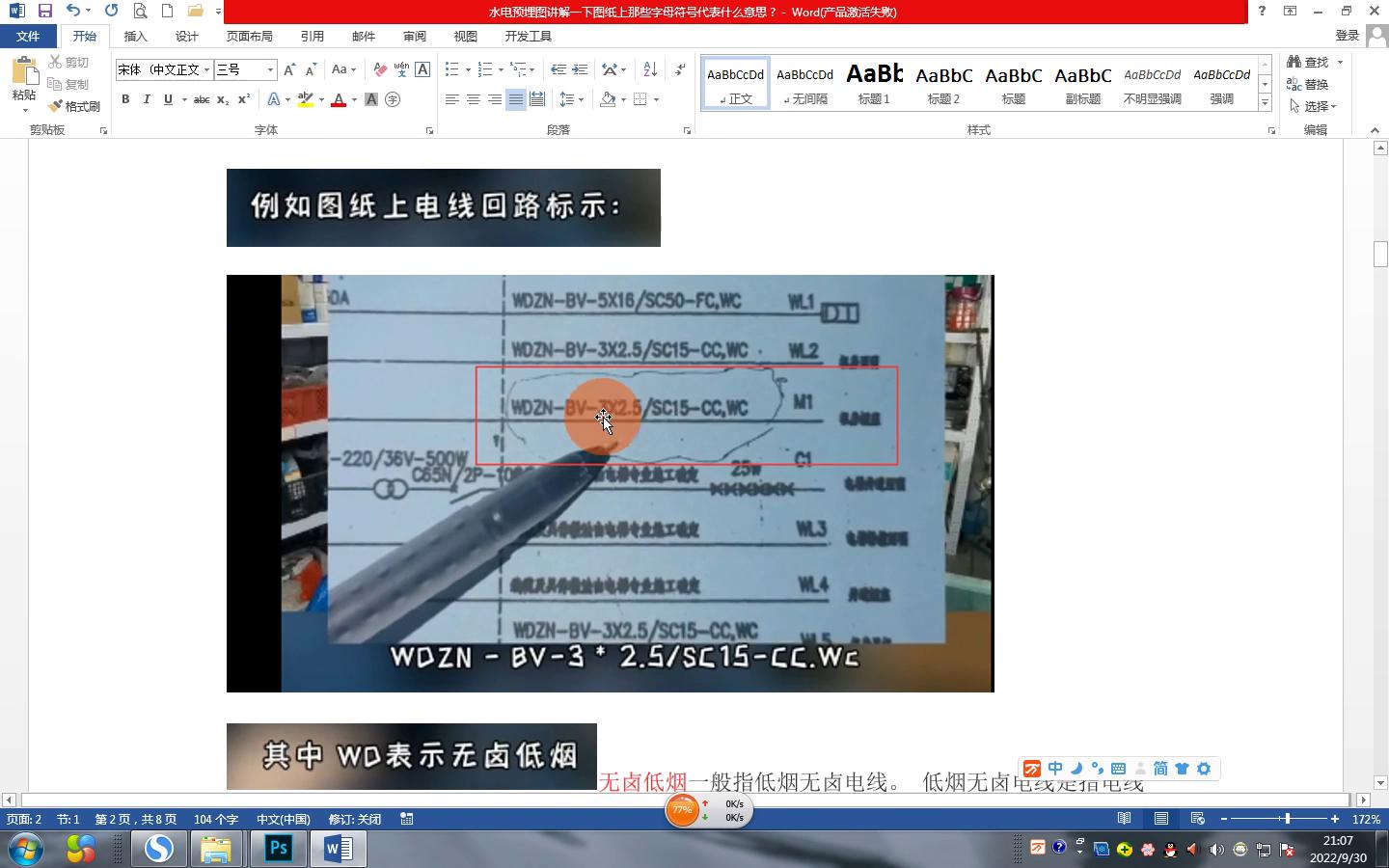The image size is (1389, 868).
Task: Toggle bold formatting
Action: [125, 99]
